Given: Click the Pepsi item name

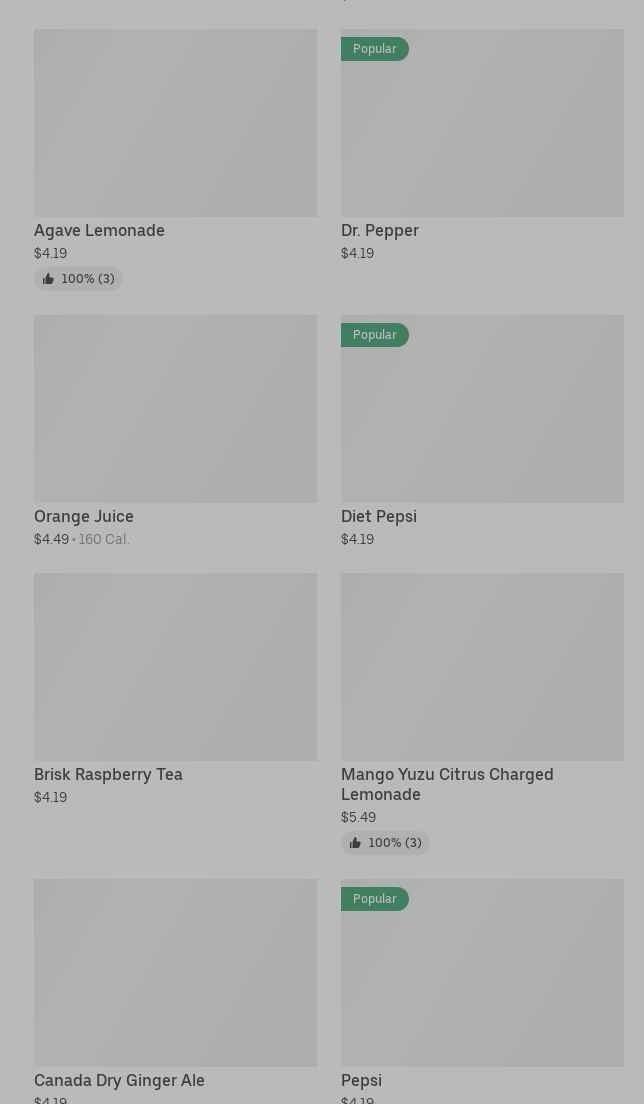Looking at the screenshot, I should [361, 1080].
